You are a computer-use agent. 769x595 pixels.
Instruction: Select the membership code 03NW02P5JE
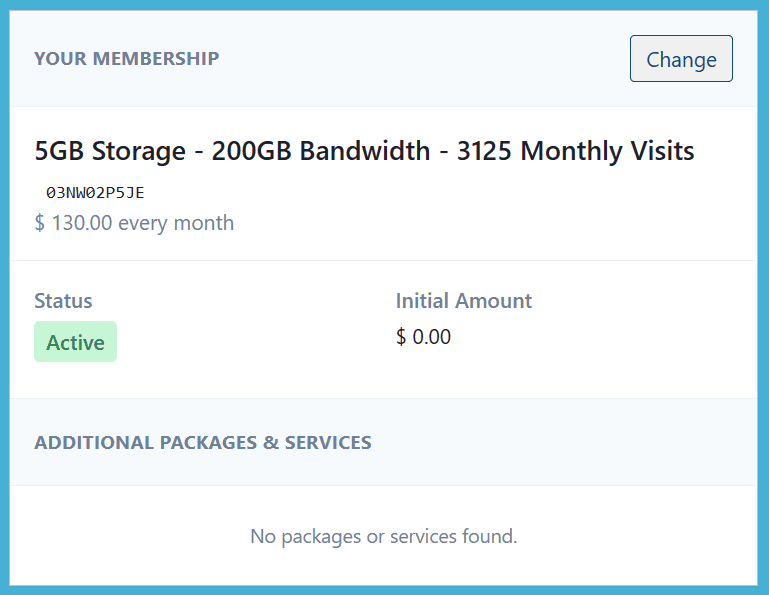pyautogui.click(x=96, y=193)
